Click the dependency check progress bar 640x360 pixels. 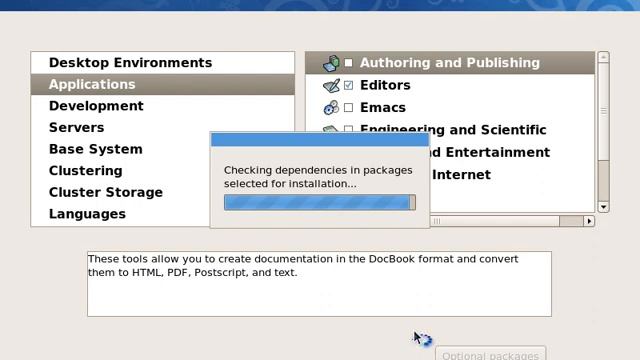click(x=320, y=202)
